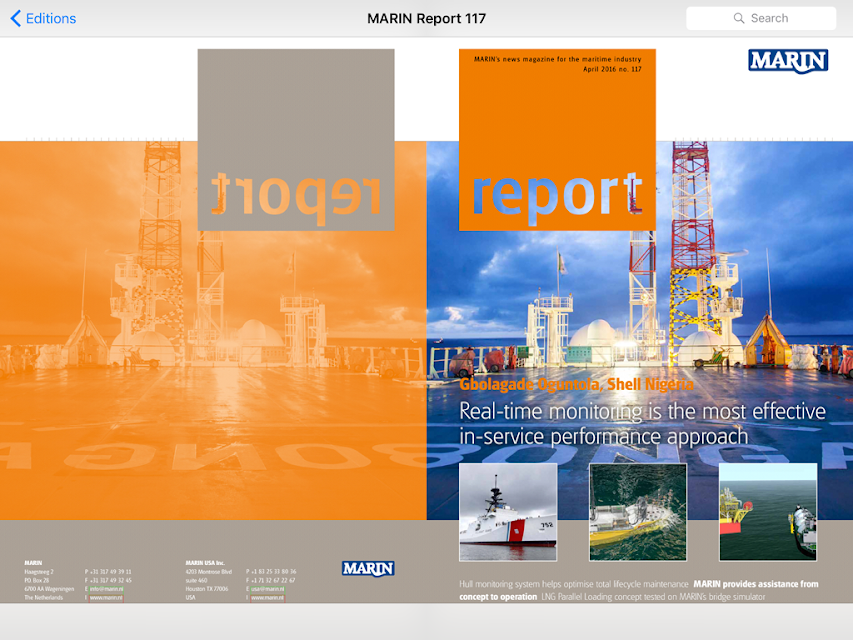Tap the blue back chevron arrow
This screenshot has height=640, width=853.
16,19
